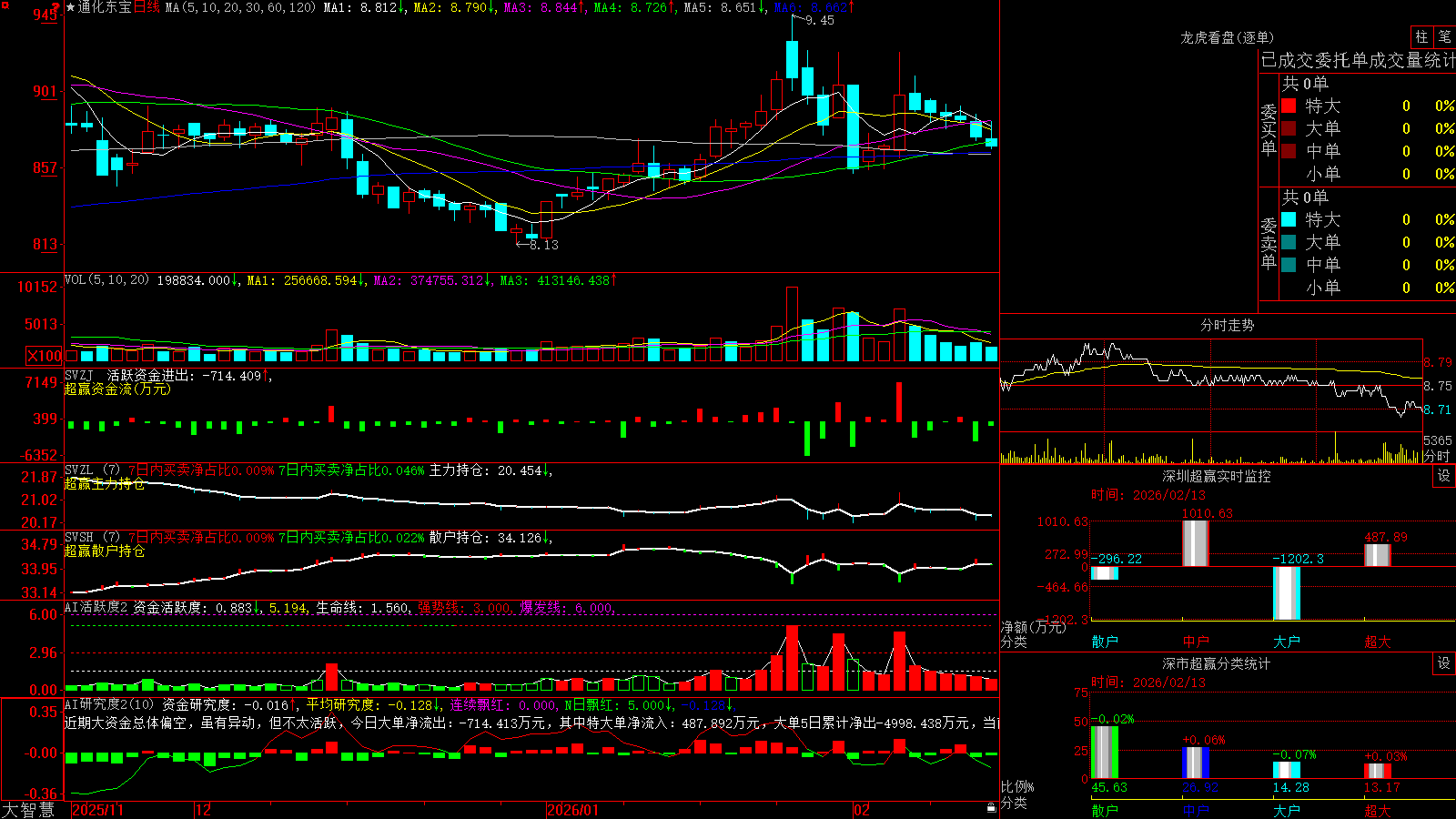This screenshot has width=1456, height=819.
Task: Select the 02 month timeline marker
Action: click(x=862, y=810)
